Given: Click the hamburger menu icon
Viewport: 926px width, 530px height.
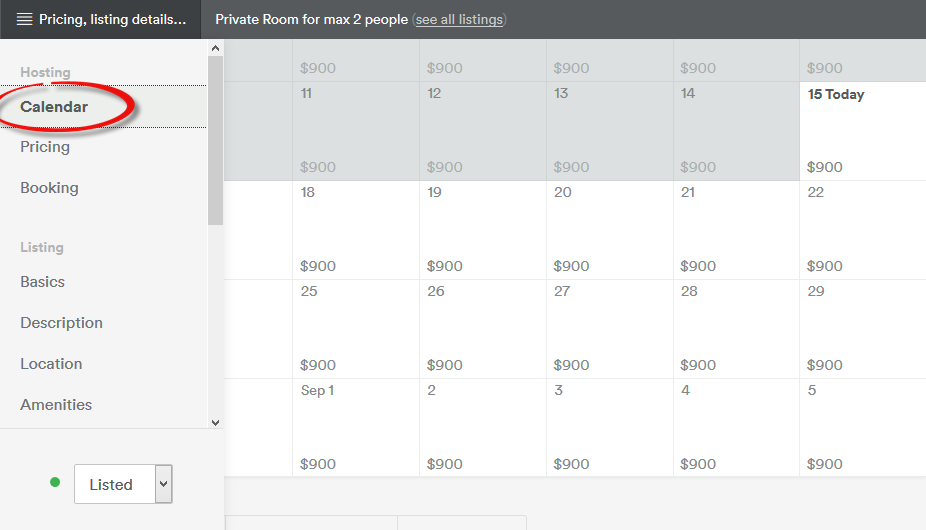Looking at the screenshot, I should (24, 20).
